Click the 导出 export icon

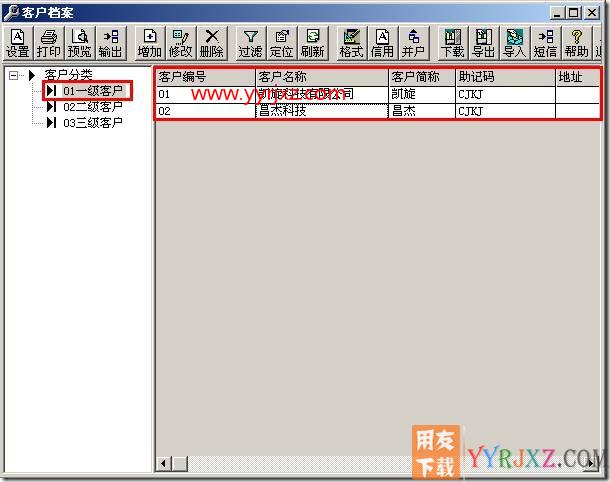pos(484,44)
